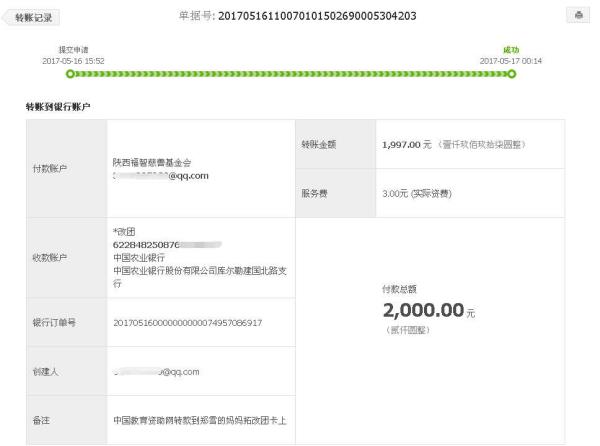Click the 中国农业银行 bank name line
The image size is (600, 446).
[x=139, y=257]
